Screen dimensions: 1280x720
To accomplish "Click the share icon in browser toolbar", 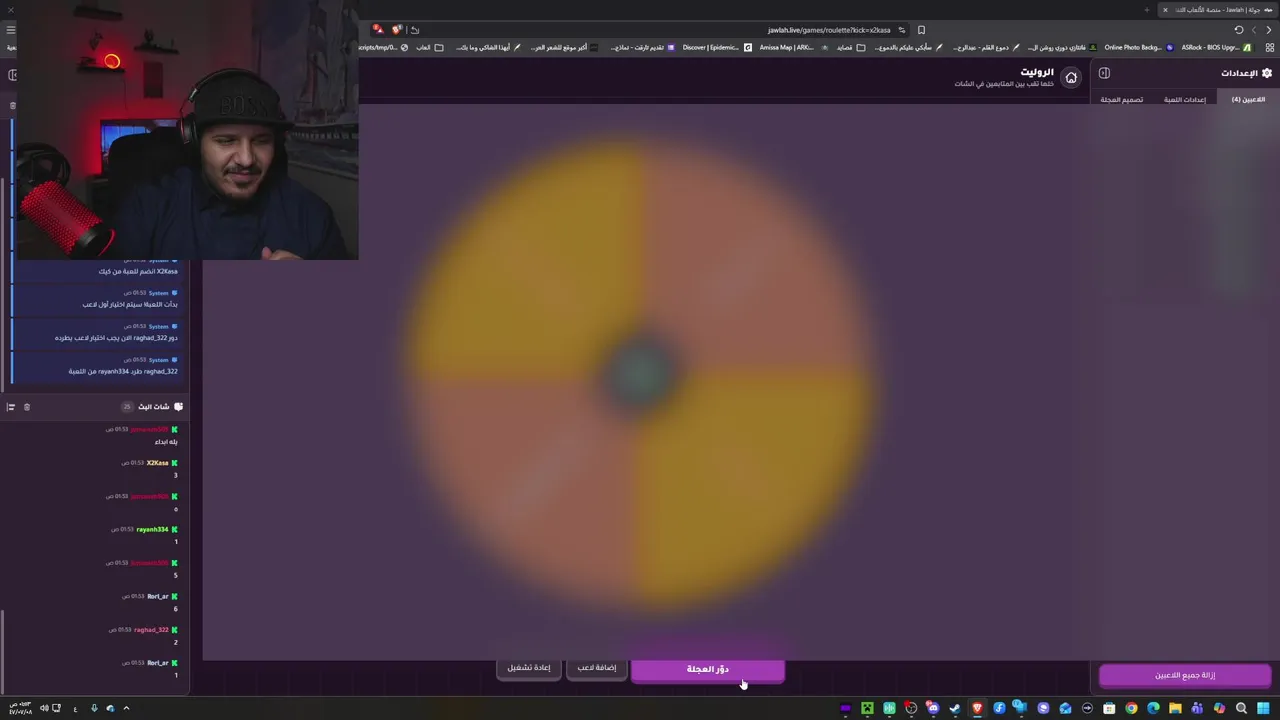I will 415,30.
